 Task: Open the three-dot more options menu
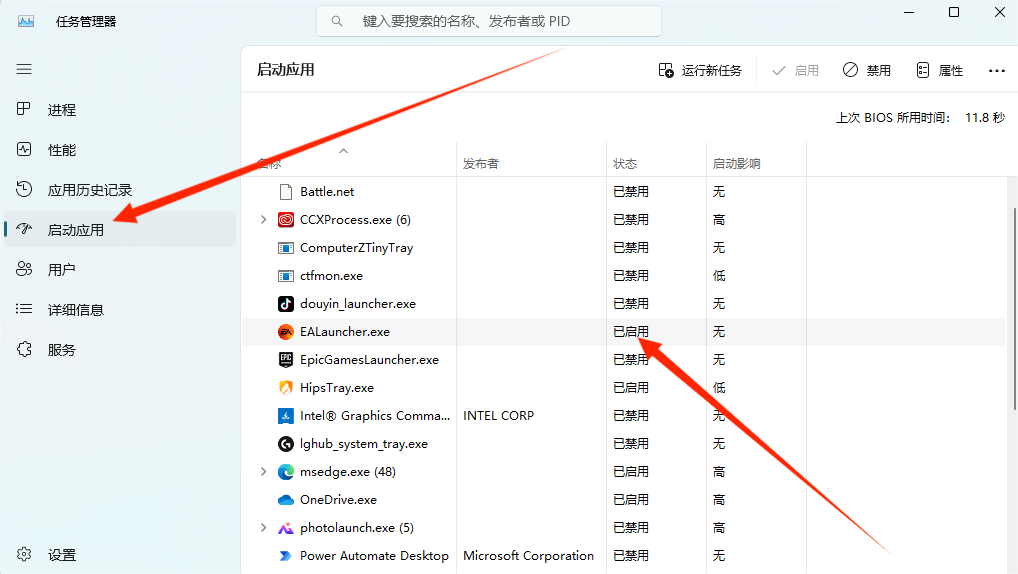coord(997,70)
